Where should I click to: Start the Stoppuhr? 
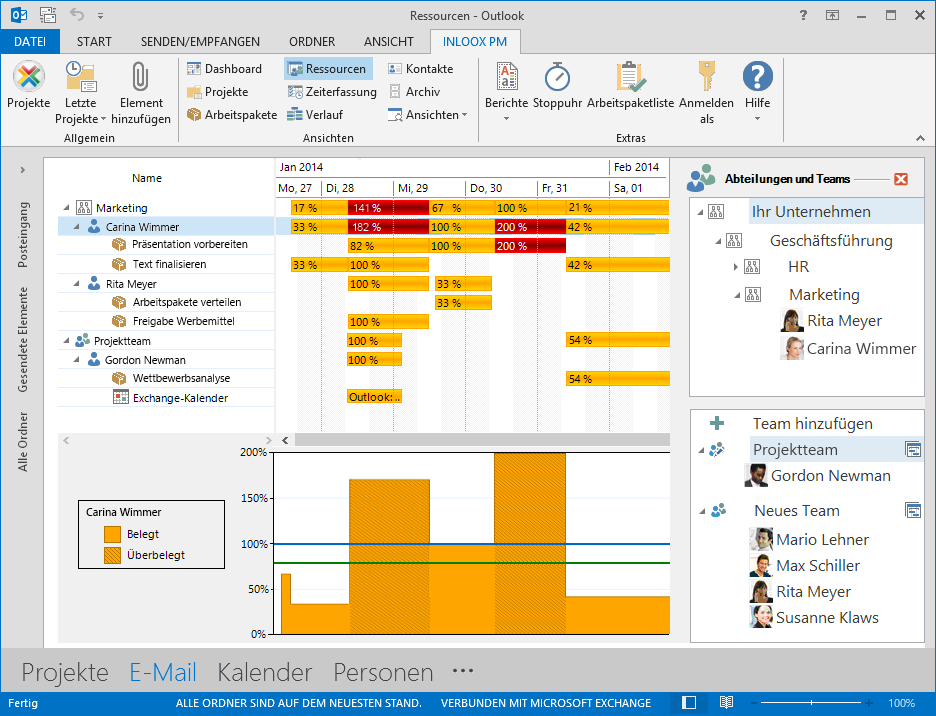(x=557, y=86)
